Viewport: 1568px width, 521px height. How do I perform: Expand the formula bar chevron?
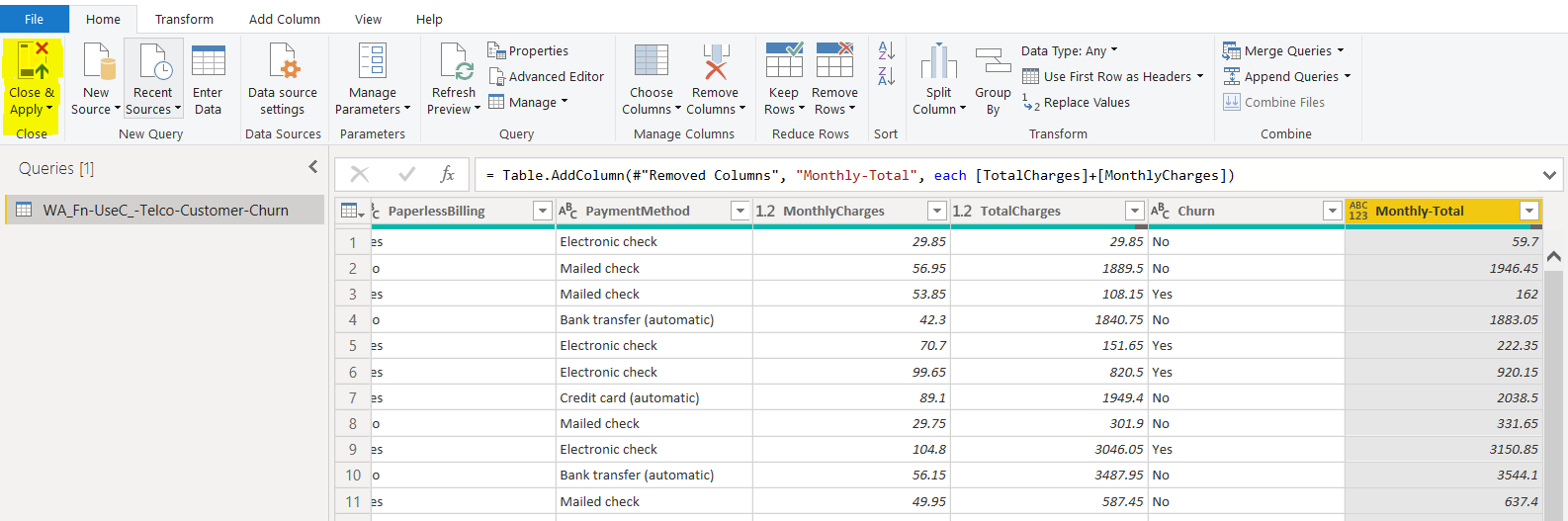(1548, 175)
